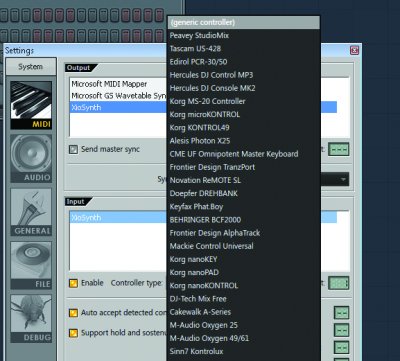The height and width of the screenshot is (361, 400).
Task: Toggle Send master sync checkbox
Action: coord(73,149)
